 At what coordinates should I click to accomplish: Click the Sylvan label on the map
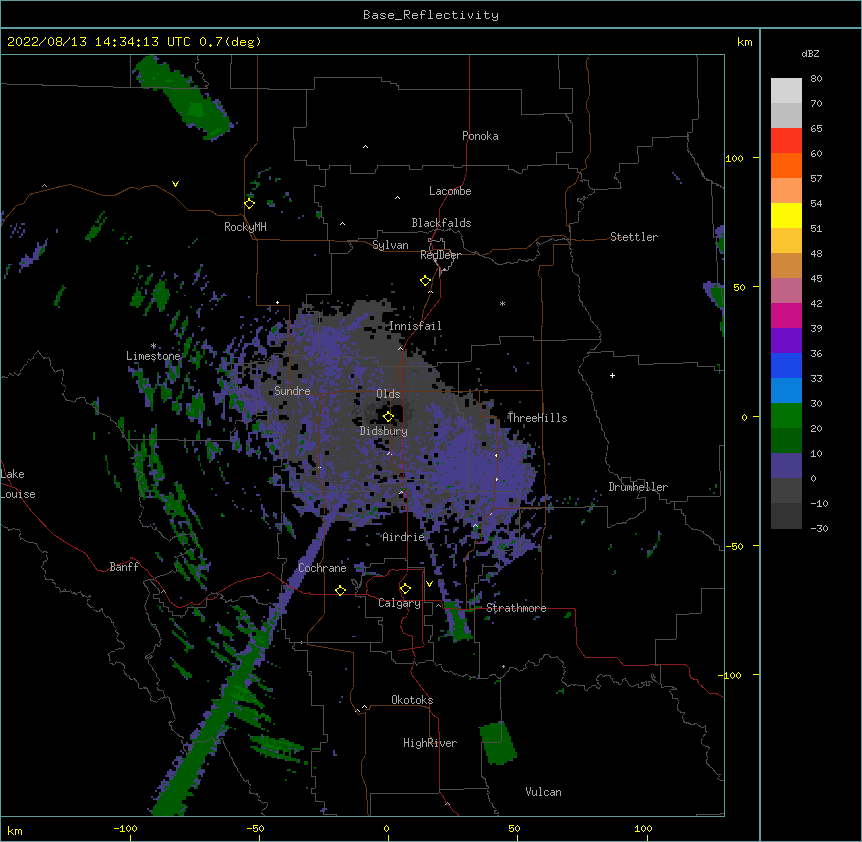390,245
